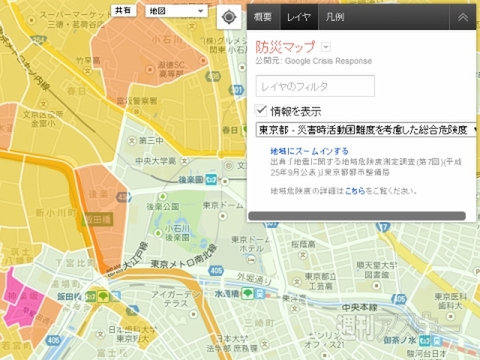480x360 pixels.
Task: Click the 三崎町 area label
Action: (x=259, y=323)
